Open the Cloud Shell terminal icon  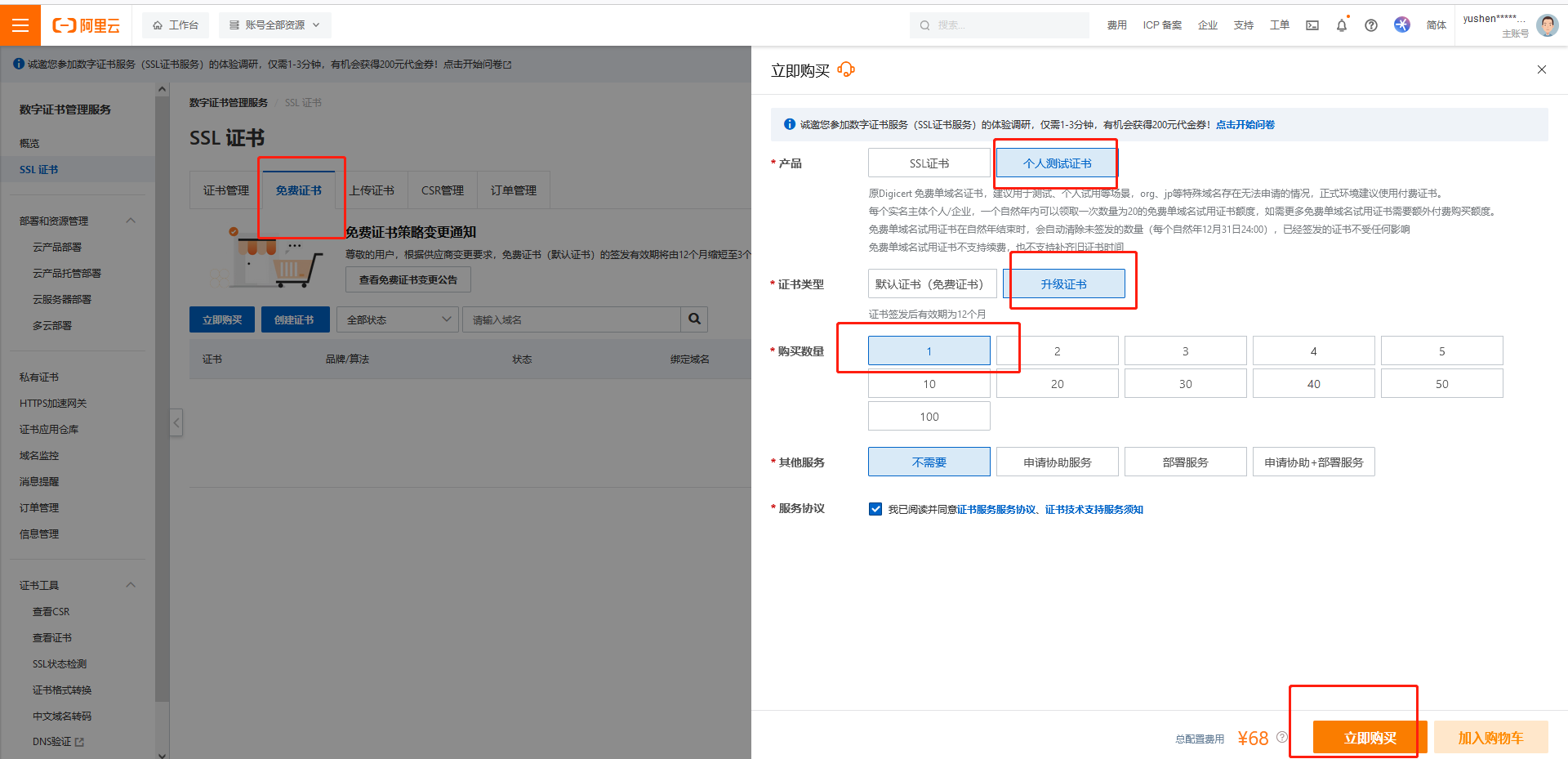click(x=1312, y=25)
